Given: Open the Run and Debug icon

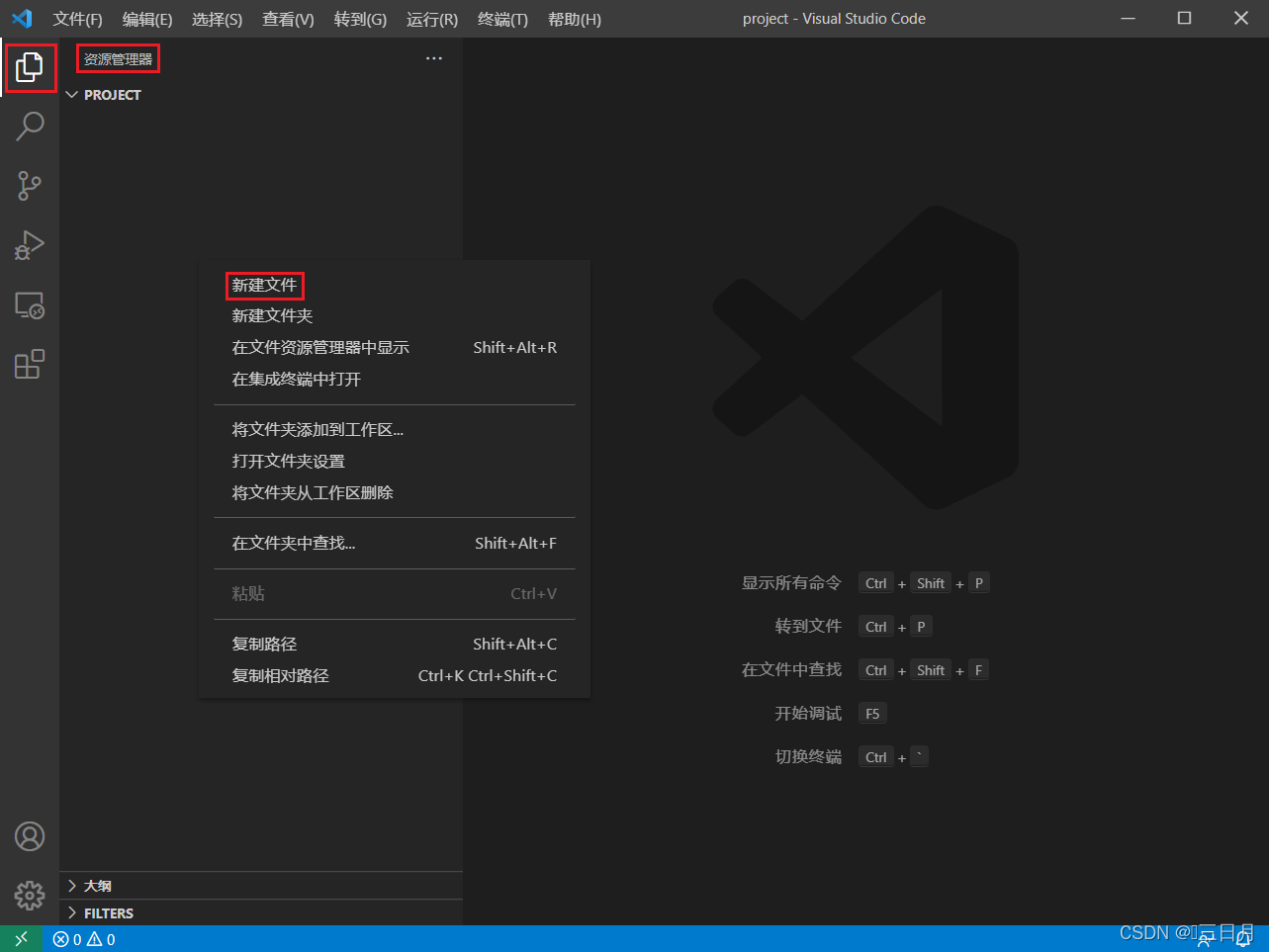Looking at the screenshot, I should [30, 245].
